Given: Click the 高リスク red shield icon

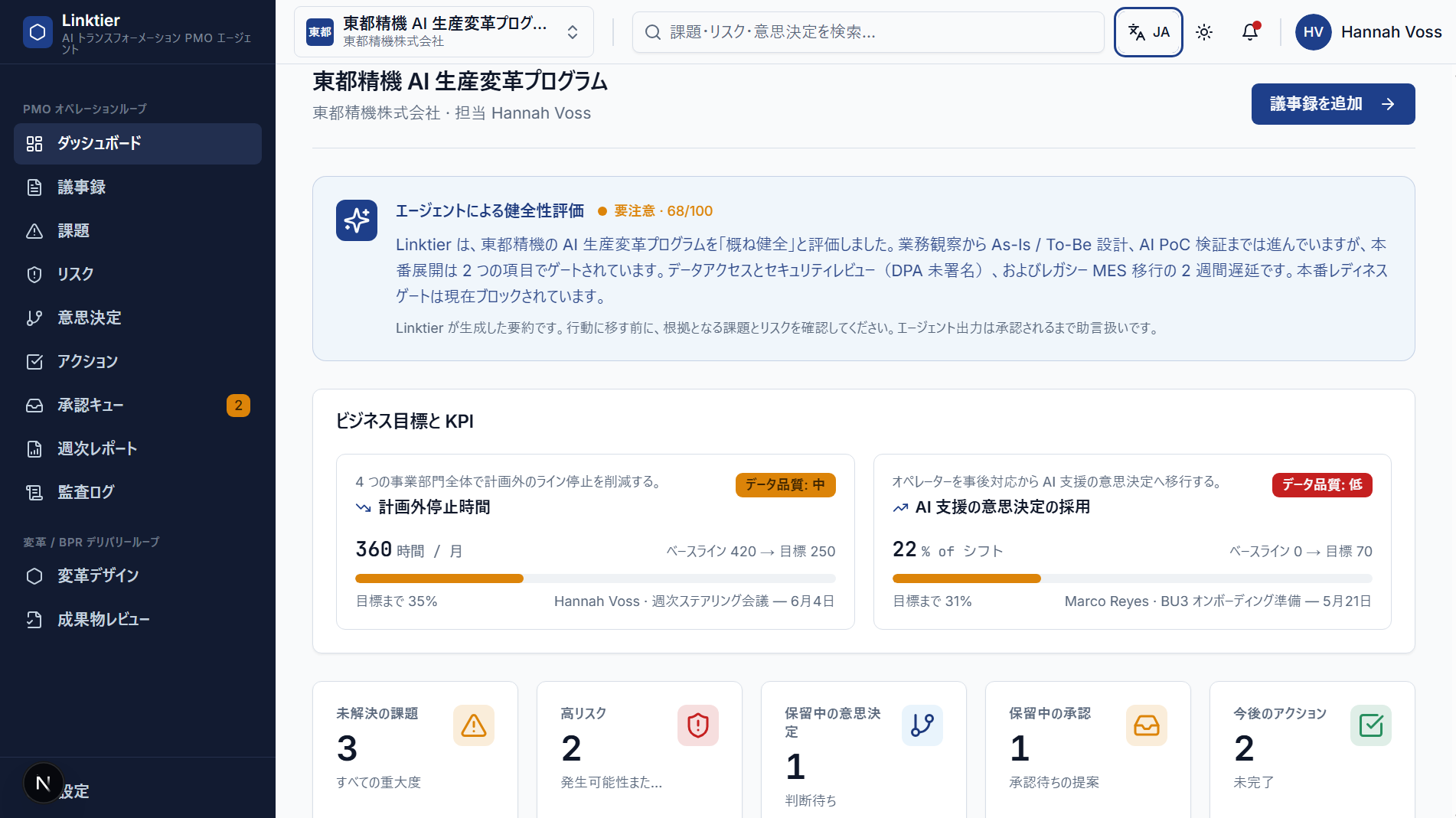Looking at the screenshot, I should coord(698,725).
